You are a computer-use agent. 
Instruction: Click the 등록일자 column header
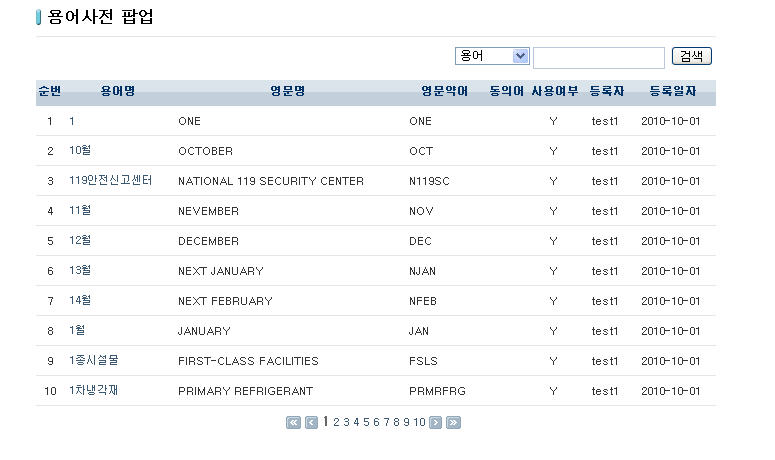tap(673, 92)
